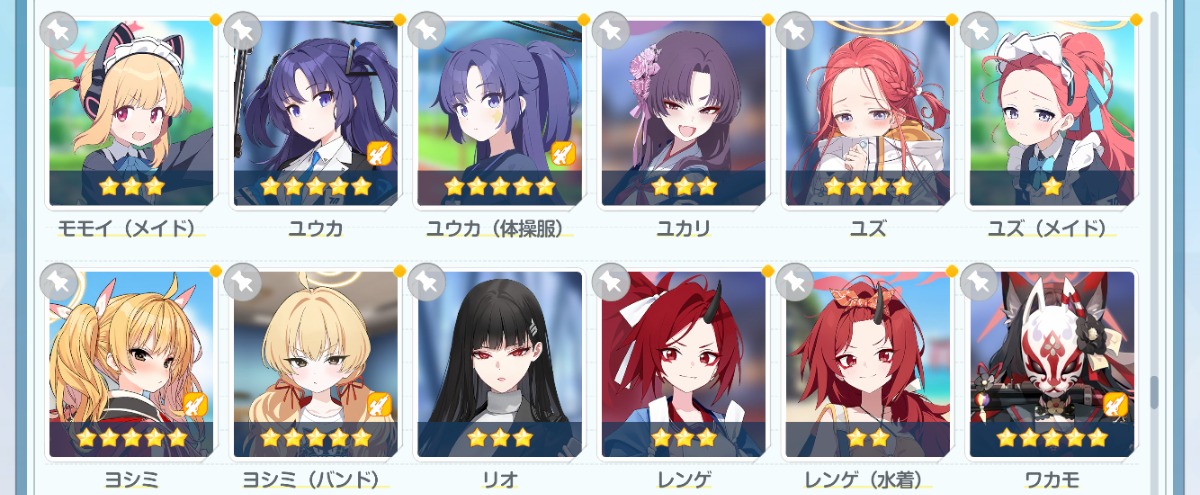Click the gold weapon badge on ヨシミ
This screenshot has width=1200, height=495.
(194, 405)
